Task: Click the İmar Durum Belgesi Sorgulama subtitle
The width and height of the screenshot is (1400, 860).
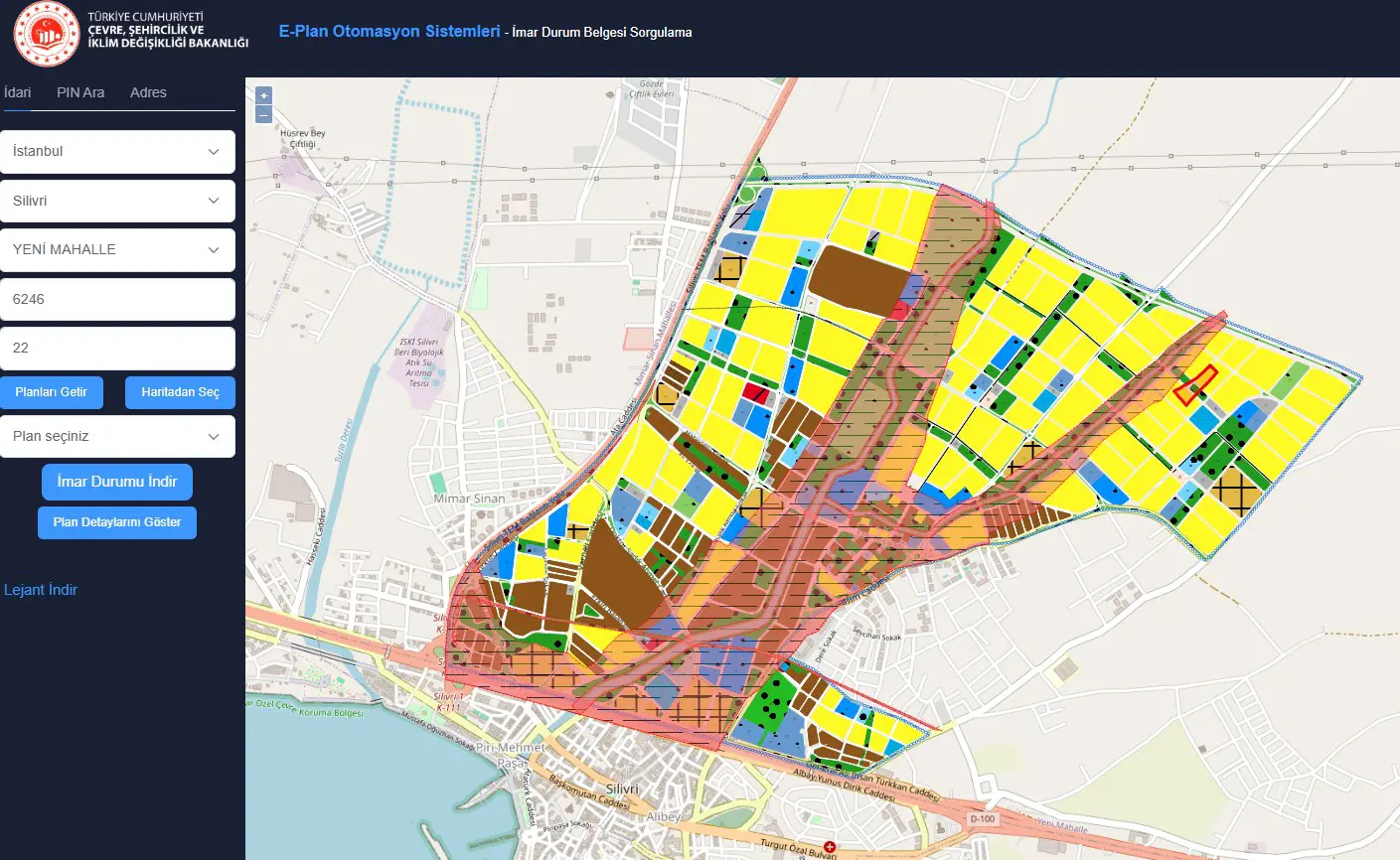Action: pos(602,32)
